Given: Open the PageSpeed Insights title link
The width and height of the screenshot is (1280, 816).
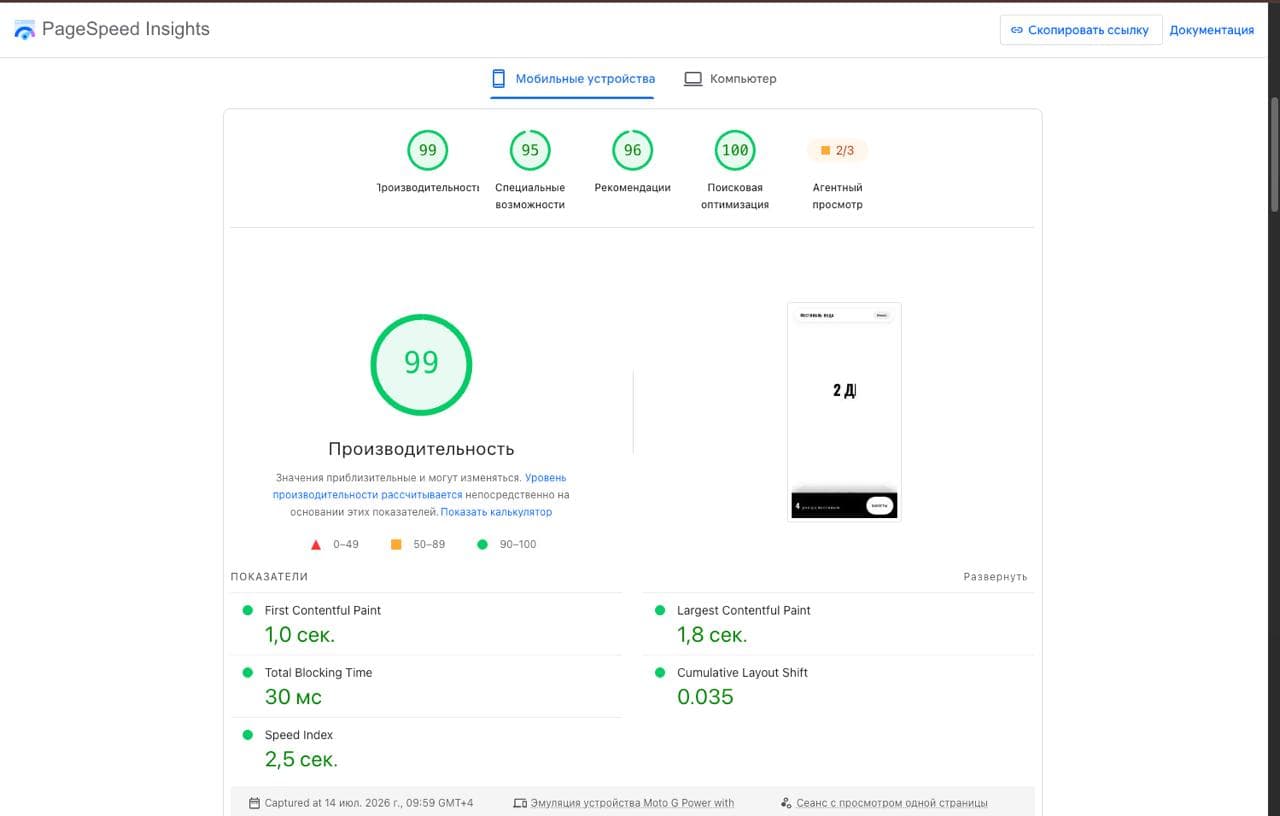Looking at the screenshot, I should 126,29.
